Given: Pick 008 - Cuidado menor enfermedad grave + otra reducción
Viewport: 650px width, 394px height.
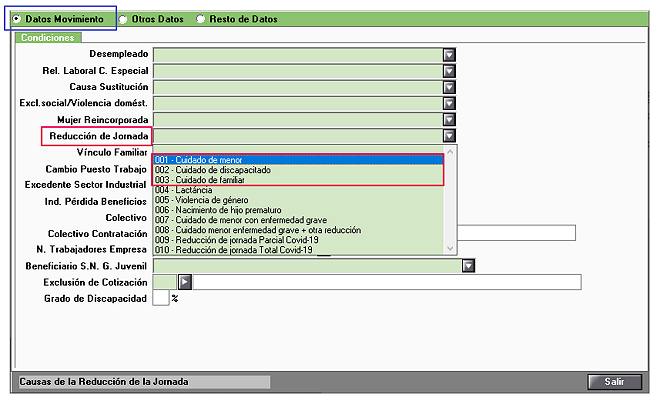Looking at the screenshot, I should [298, 230].
